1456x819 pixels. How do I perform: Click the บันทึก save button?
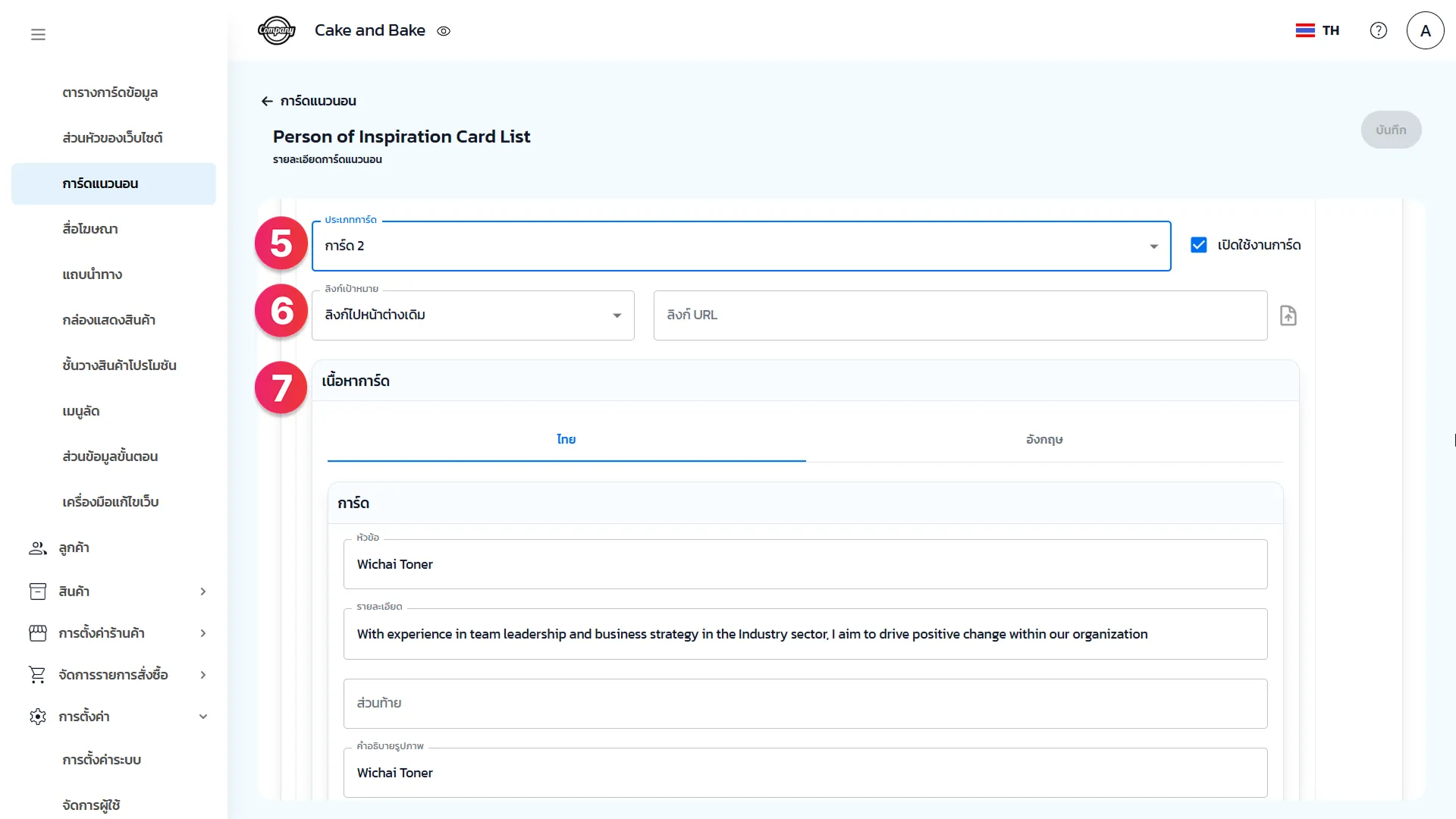click(1390, 130)
